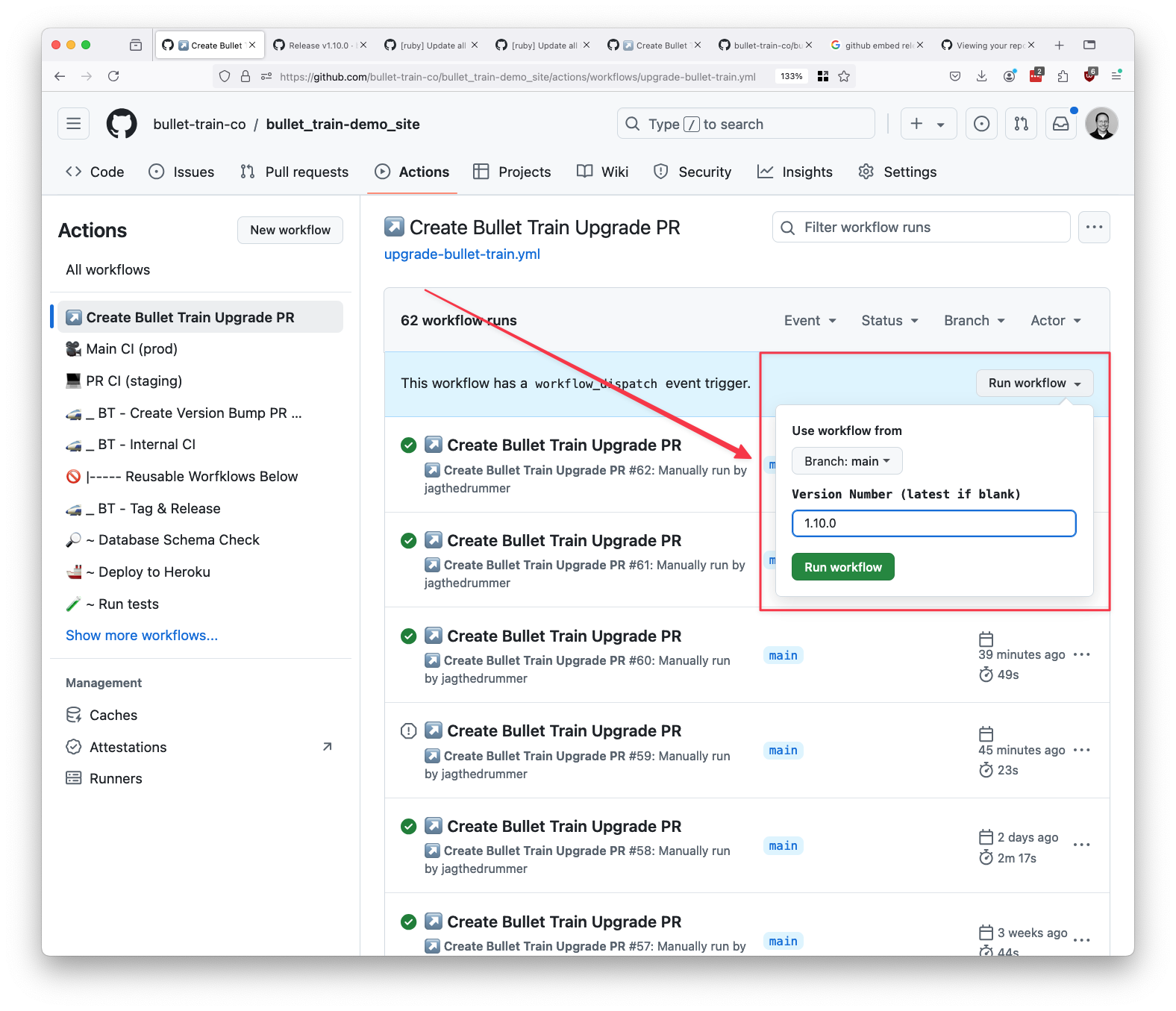This screenshot has height=1011, width=1176.
Task: Open the notifications inbox
Action: (1061, 124)
